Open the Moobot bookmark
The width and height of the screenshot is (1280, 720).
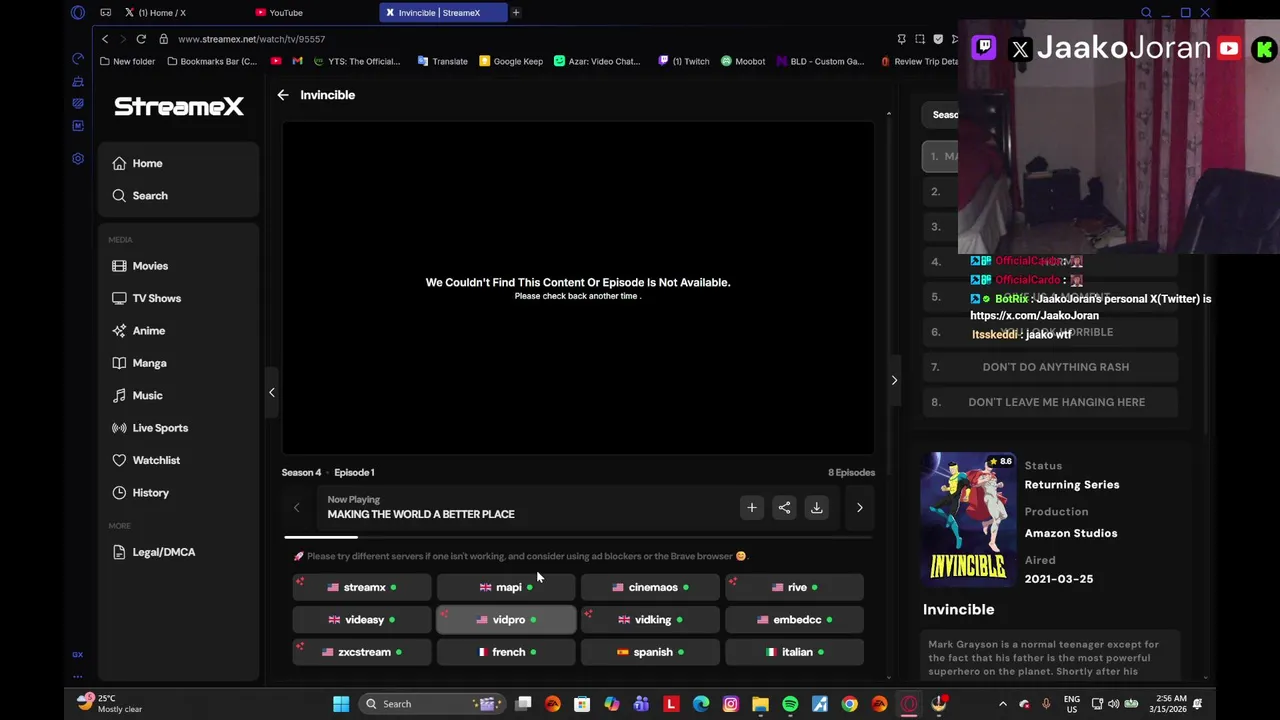tap(743, 61)
